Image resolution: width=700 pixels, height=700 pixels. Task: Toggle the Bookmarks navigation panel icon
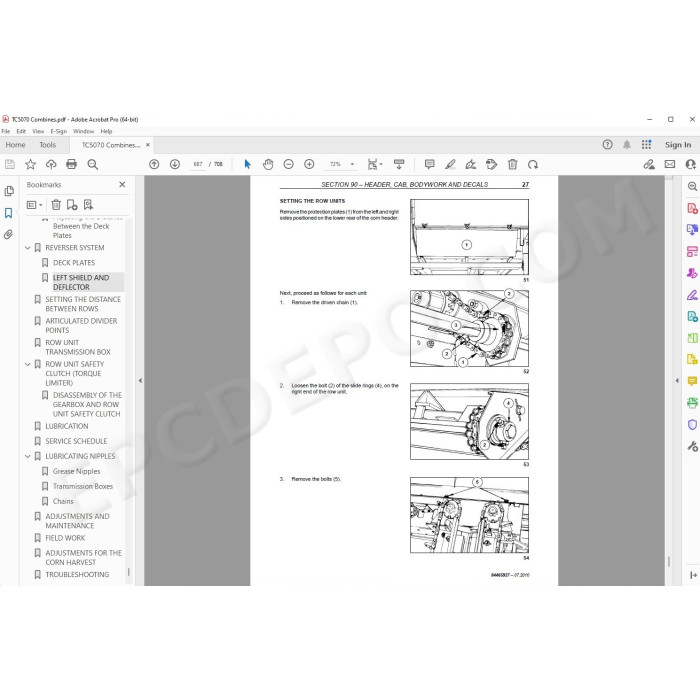coord(8,213)
